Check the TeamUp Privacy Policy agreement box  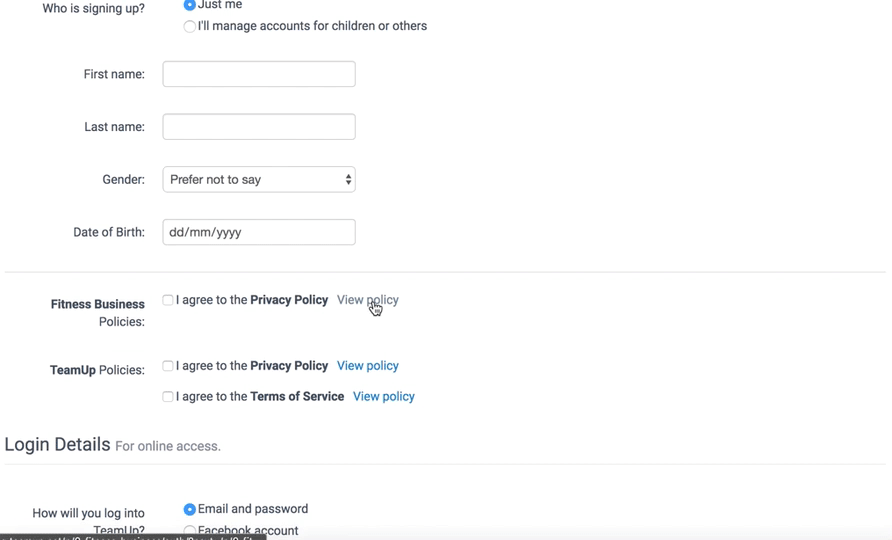pos(168,366)
